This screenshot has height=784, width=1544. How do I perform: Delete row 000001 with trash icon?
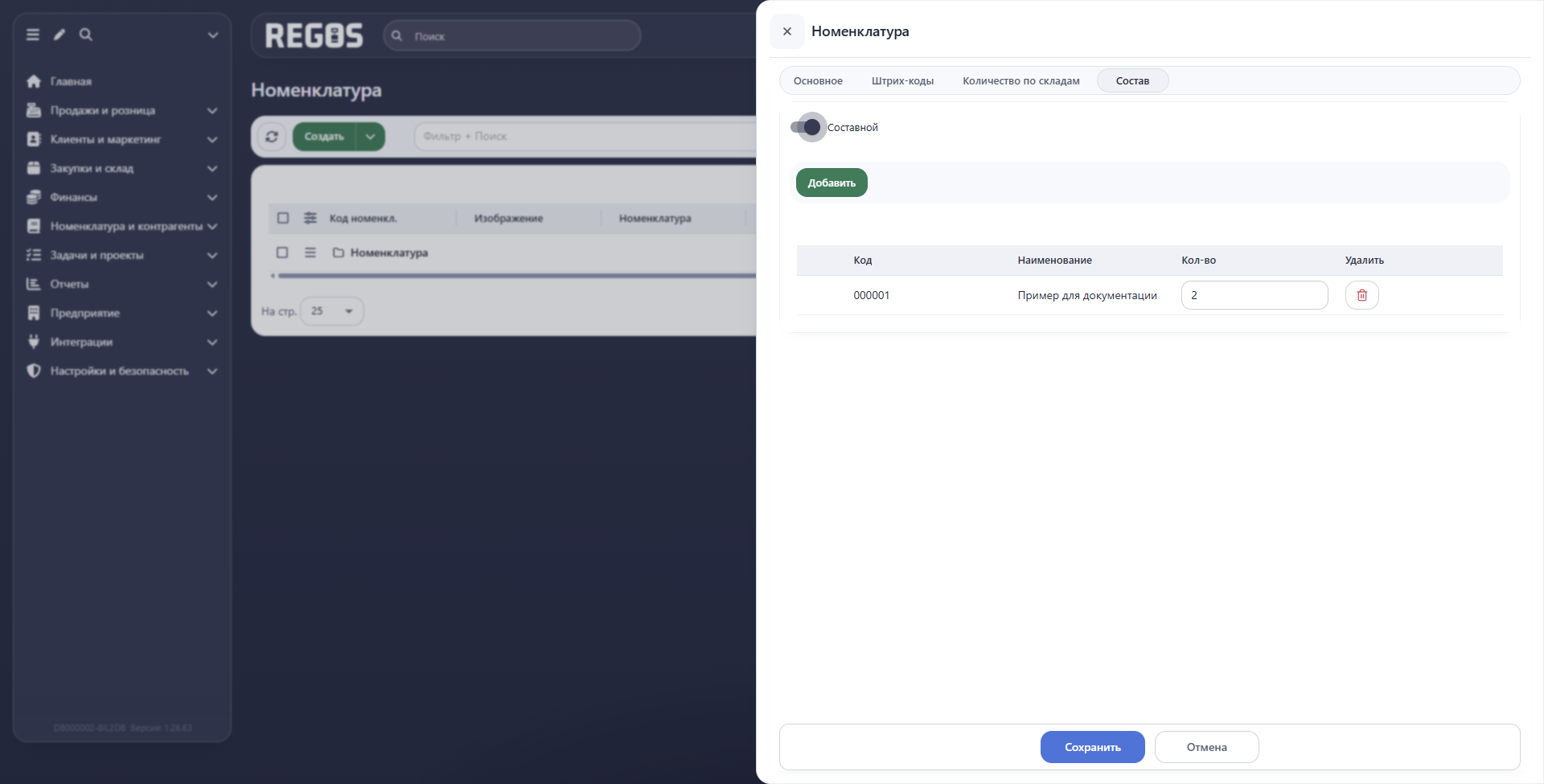point(1362,295)
